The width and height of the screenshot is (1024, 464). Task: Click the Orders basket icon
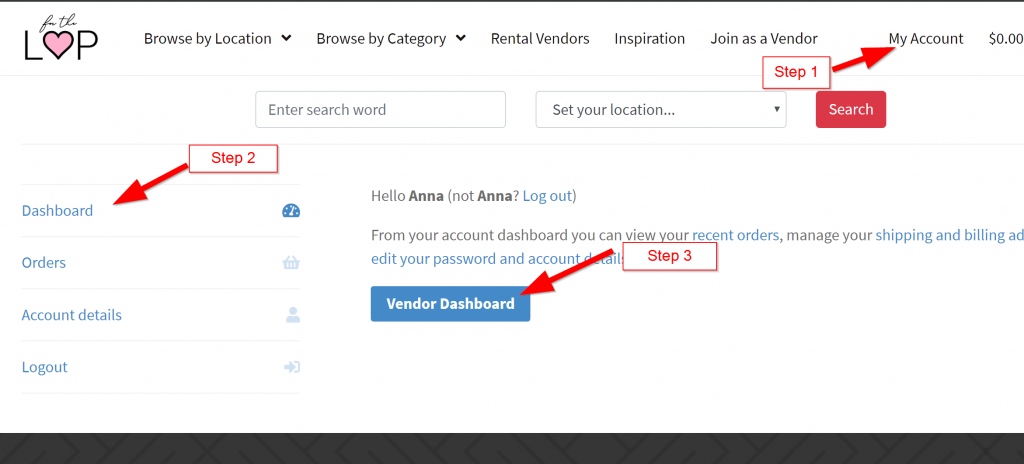[x=291, y=263]
